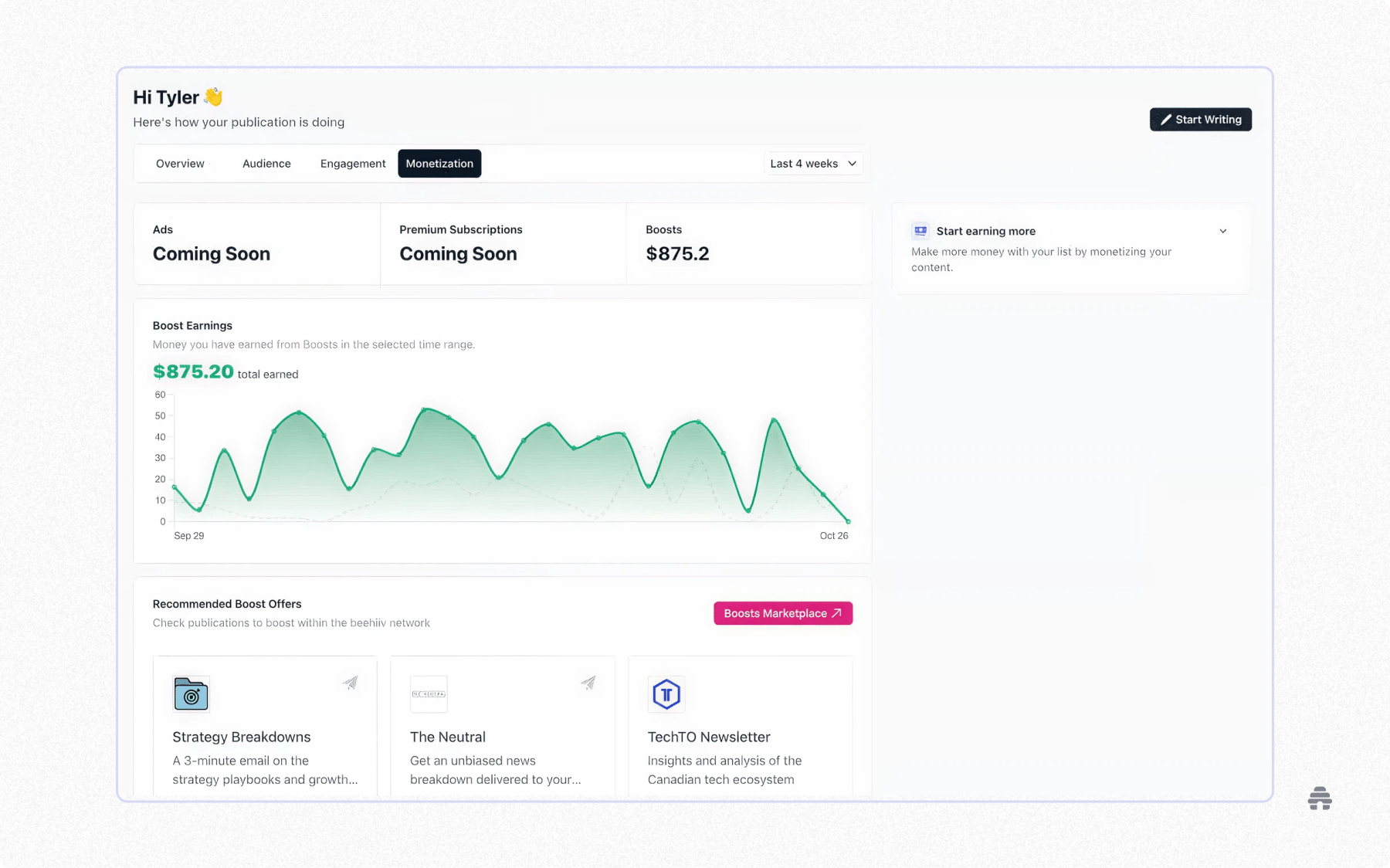Activate the Monetization tab
The width and height of the screenshot is (1390, 868).
pos(439,163)
